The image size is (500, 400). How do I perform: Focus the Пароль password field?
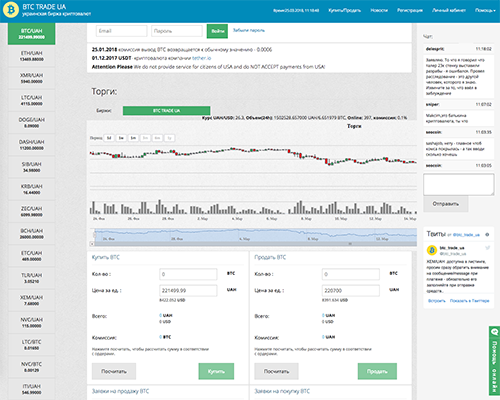[177, 31]
